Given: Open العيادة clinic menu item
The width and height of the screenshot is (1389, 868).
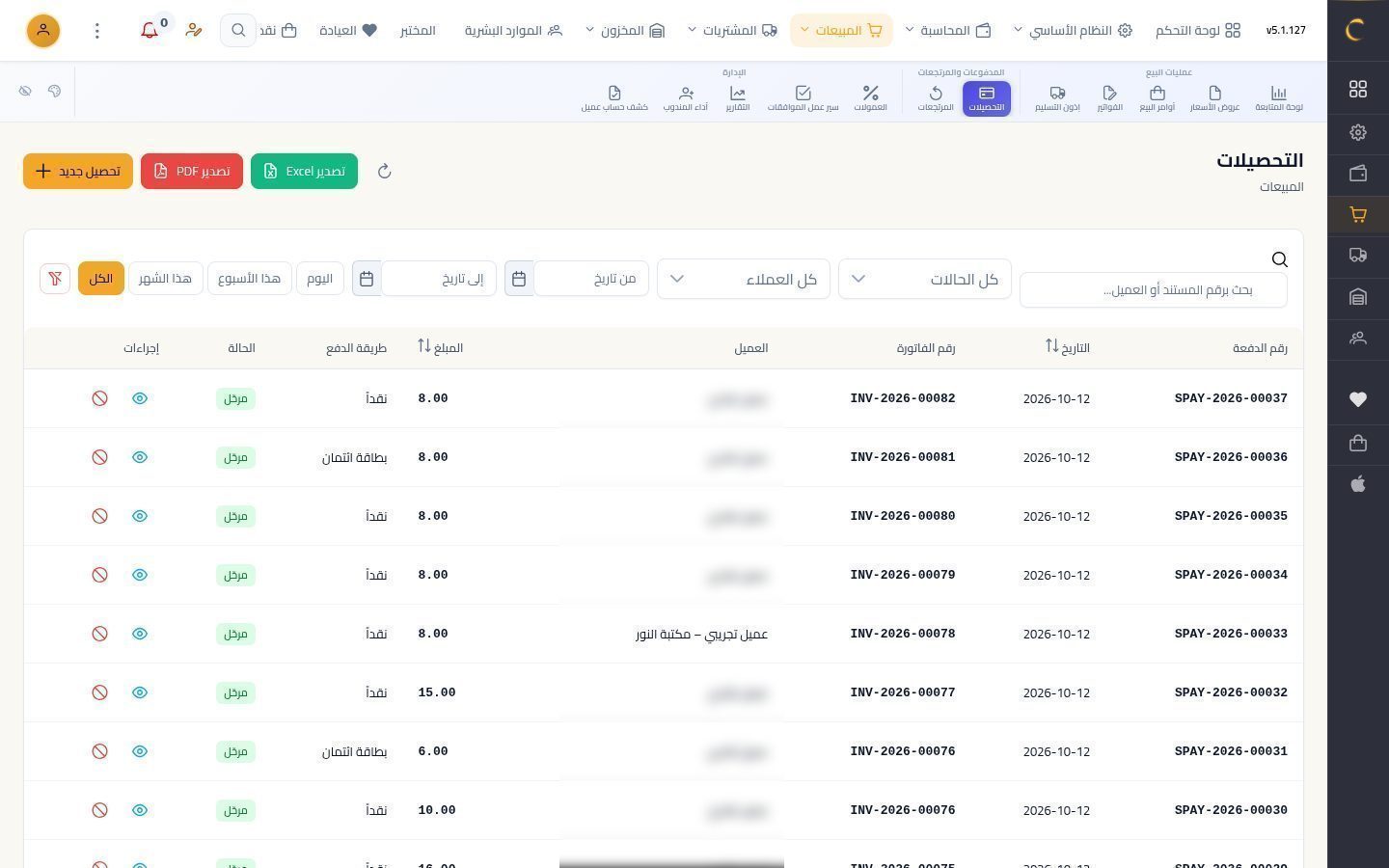Looking at the screenshot, I should click(x=348, y=31).
